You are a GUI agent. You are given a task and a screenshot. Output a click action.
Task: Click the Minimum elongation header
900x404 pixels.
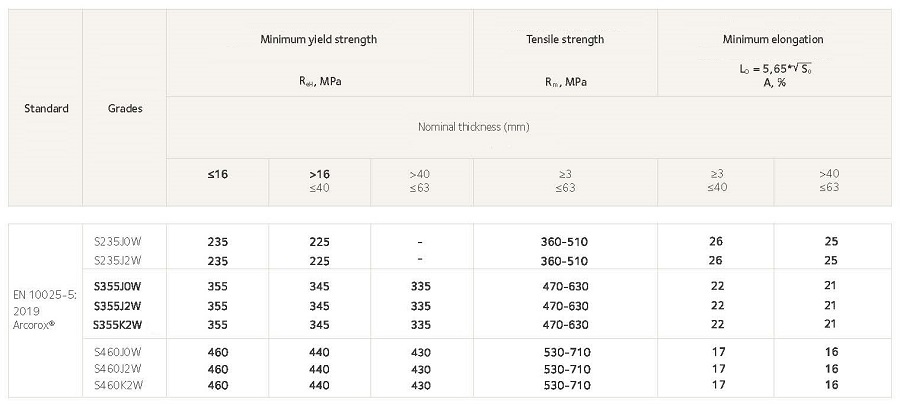(x=773, y=40)
